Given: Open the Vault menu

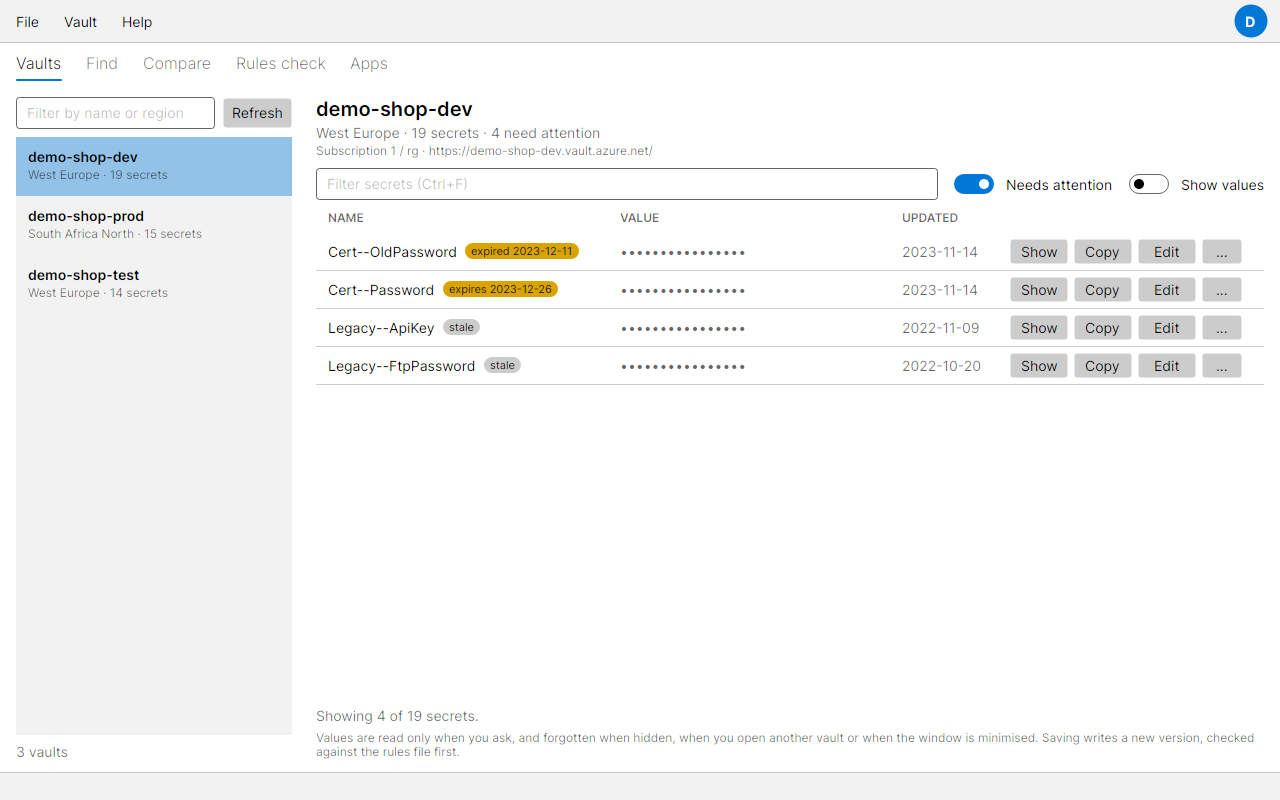Looking at the screenshot, I should [x=81, y=22].
